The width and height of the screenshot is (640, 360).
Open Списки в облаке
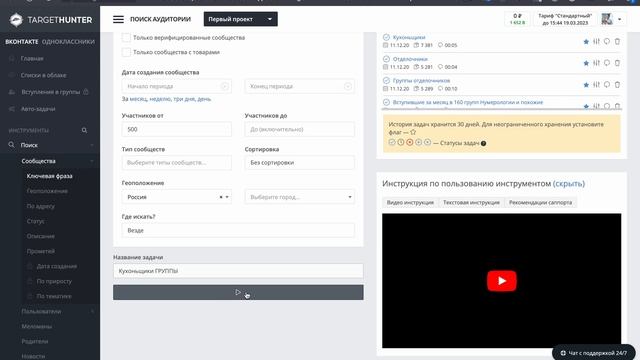43,75
